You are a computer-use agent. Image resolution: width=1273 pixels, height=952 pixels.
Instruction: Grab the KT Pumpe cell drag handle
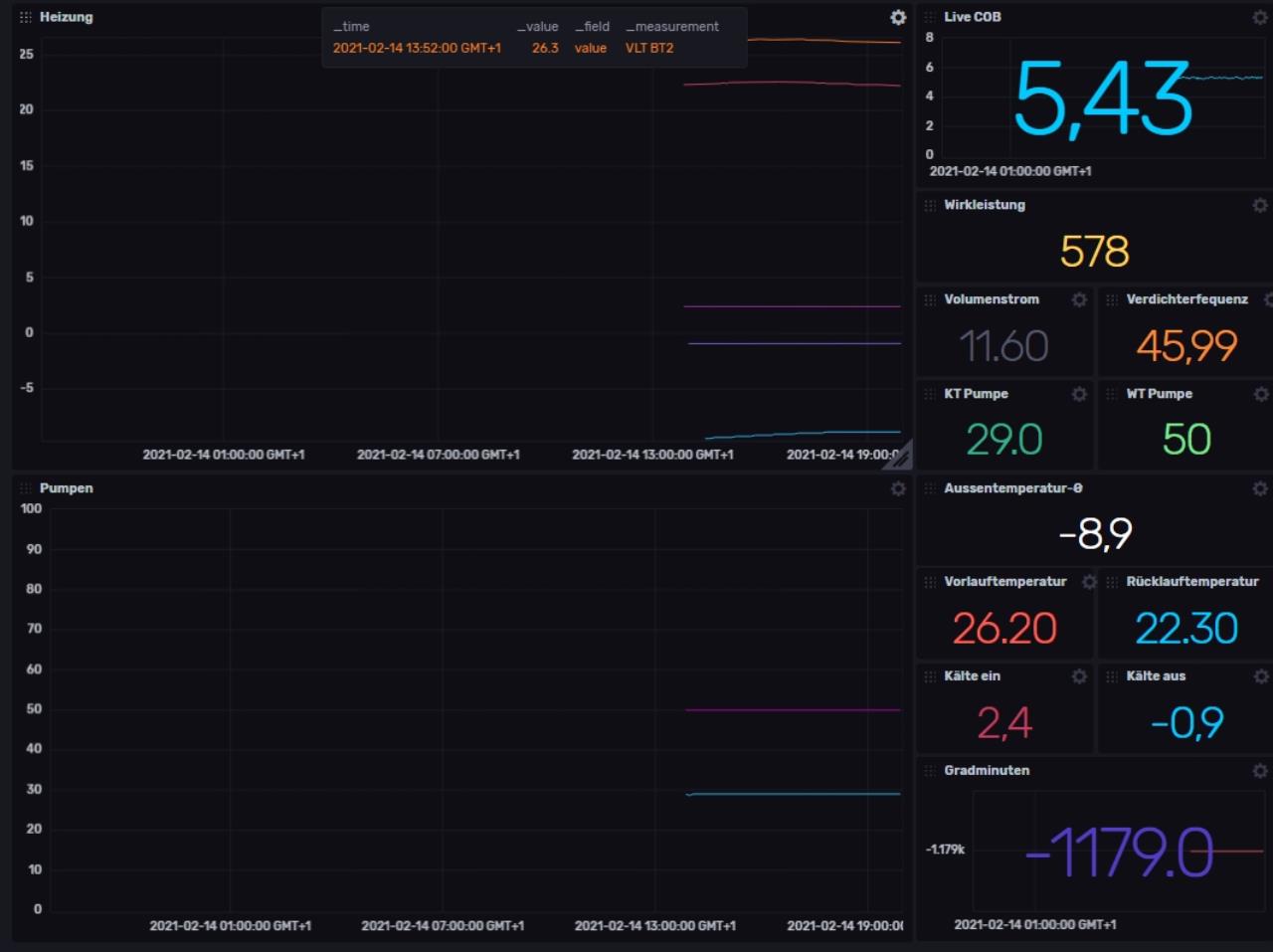(x=930, y=394)
